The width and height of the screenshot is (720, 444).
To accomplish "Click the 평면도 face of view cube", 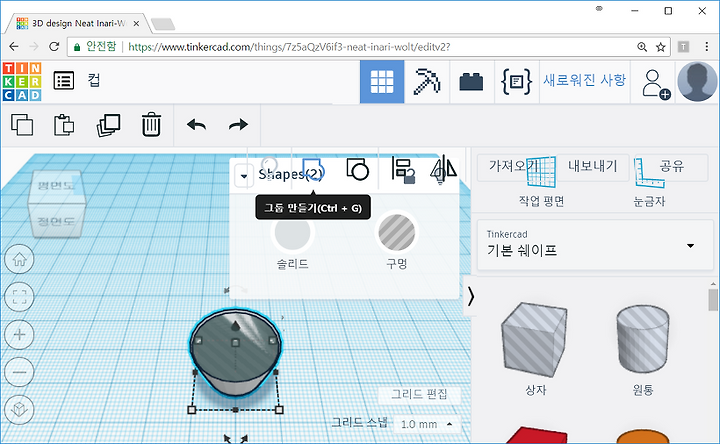I will pyautogui.click(x=56, y=185).
